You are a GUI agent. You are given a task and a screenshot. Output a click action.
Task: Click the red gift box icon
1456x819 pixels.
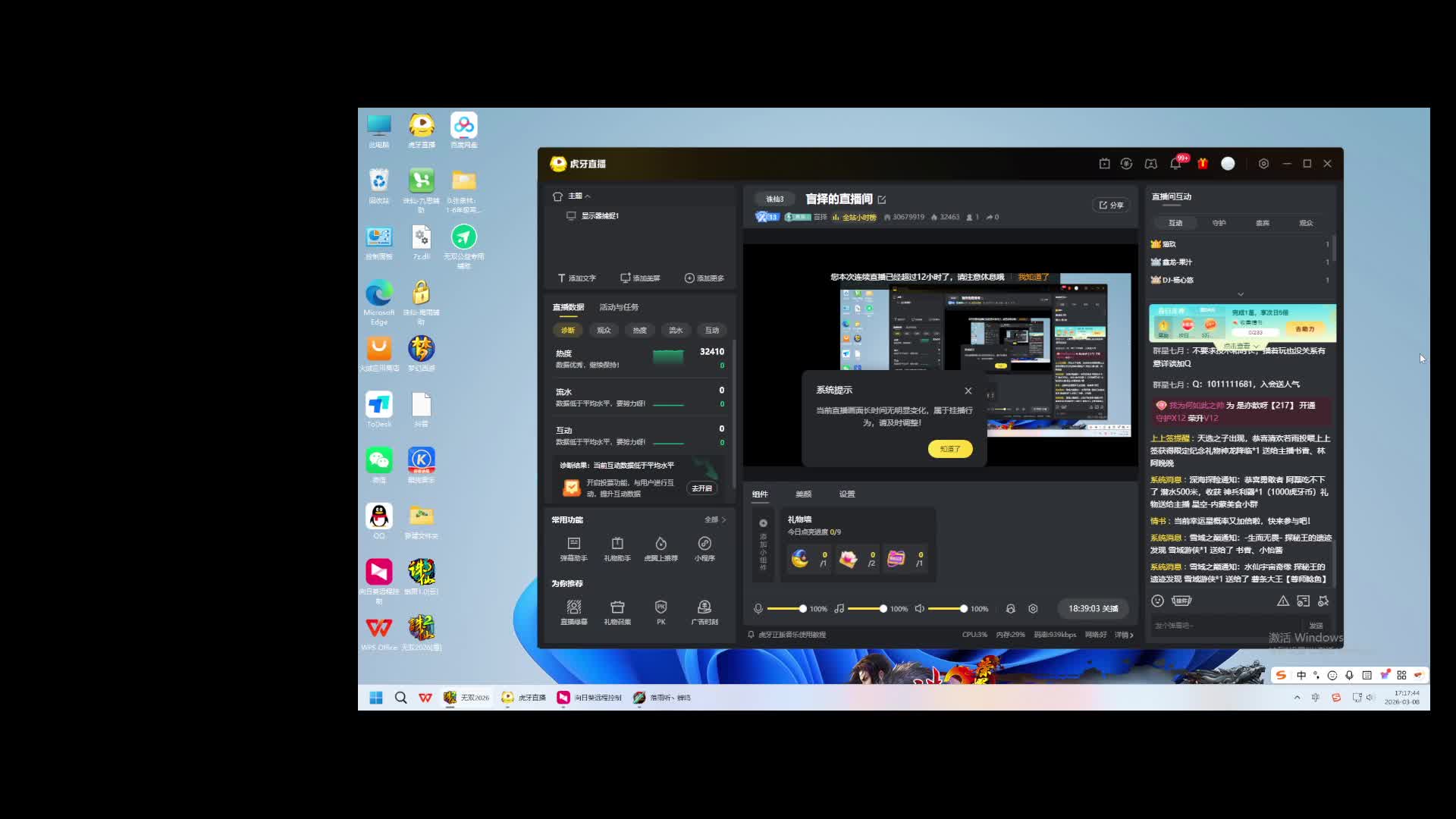(x=1203, y=164)
